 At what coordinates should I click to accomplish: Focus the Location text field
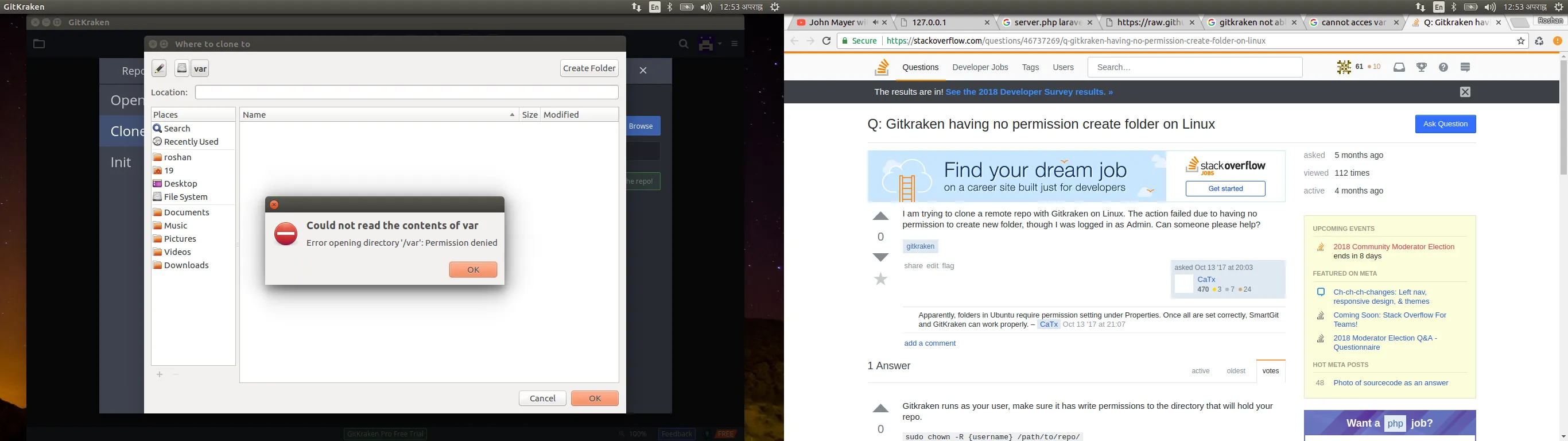pos(406,92)
